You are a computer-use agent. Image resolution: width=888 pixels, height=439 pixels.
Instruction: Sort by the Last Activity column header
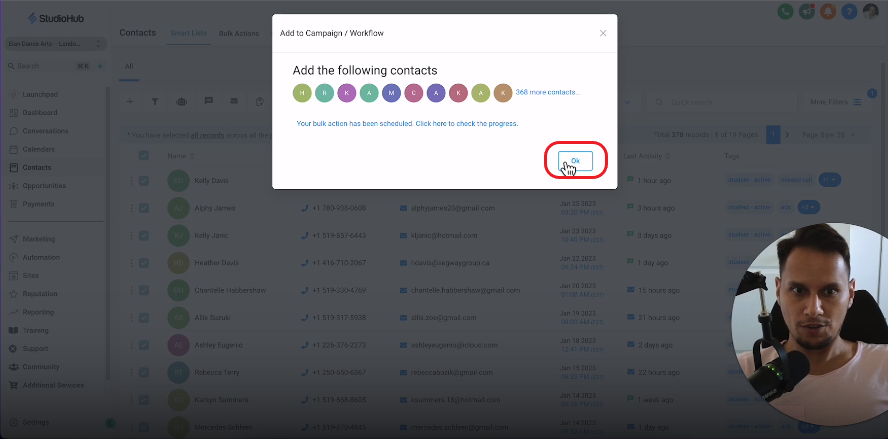[x=647, y=156]
